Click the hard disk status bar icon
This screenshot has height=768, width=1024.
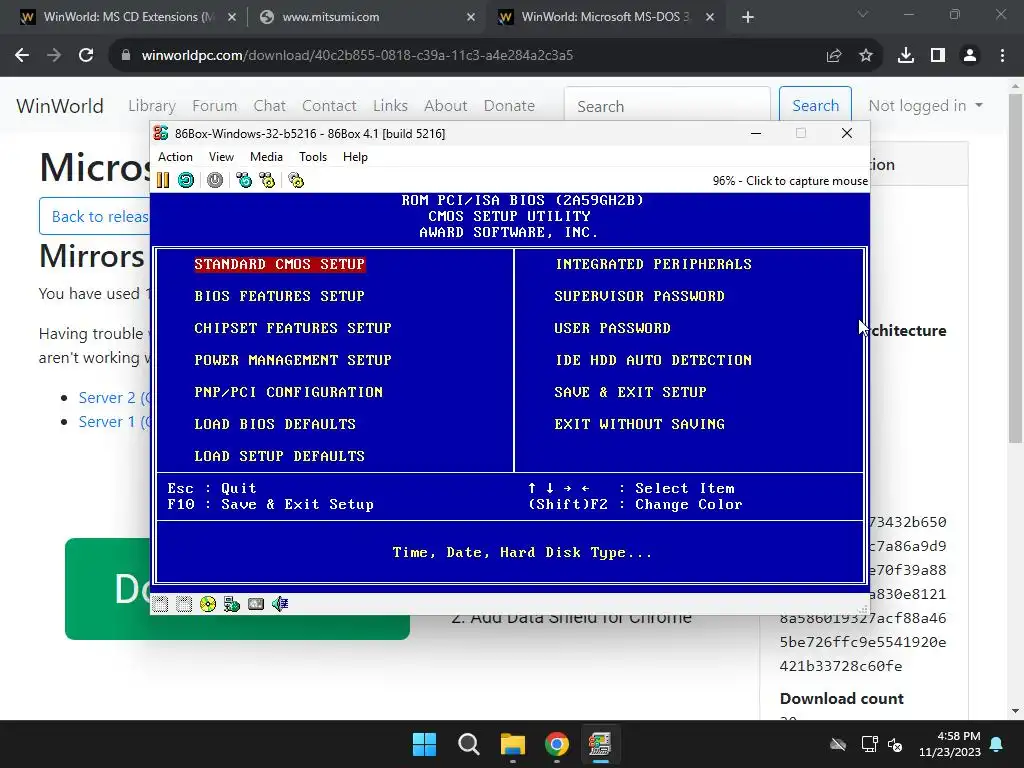click(x=256, y=604)
